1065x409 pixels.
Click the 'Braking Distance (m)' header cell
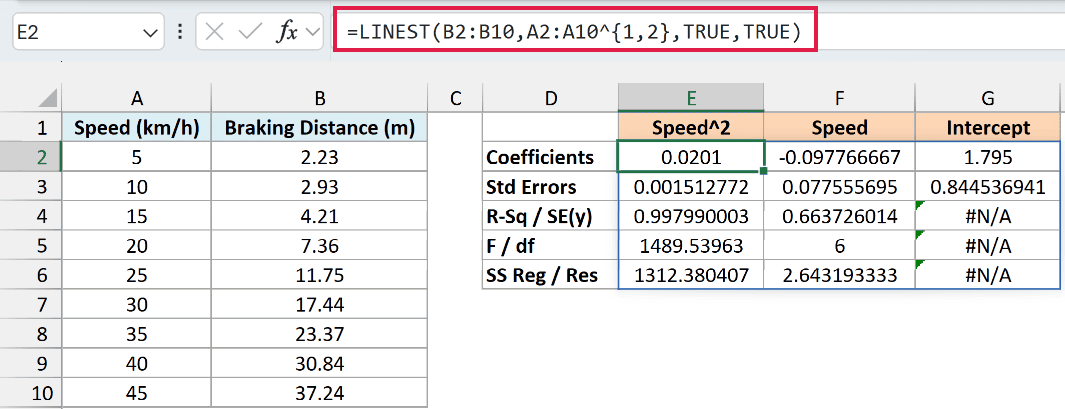[319, 128]
